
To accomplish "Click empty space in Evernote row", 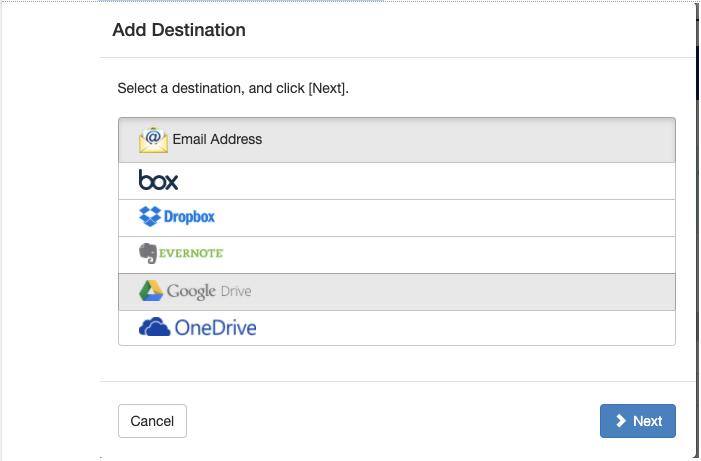I will point(450,253).
